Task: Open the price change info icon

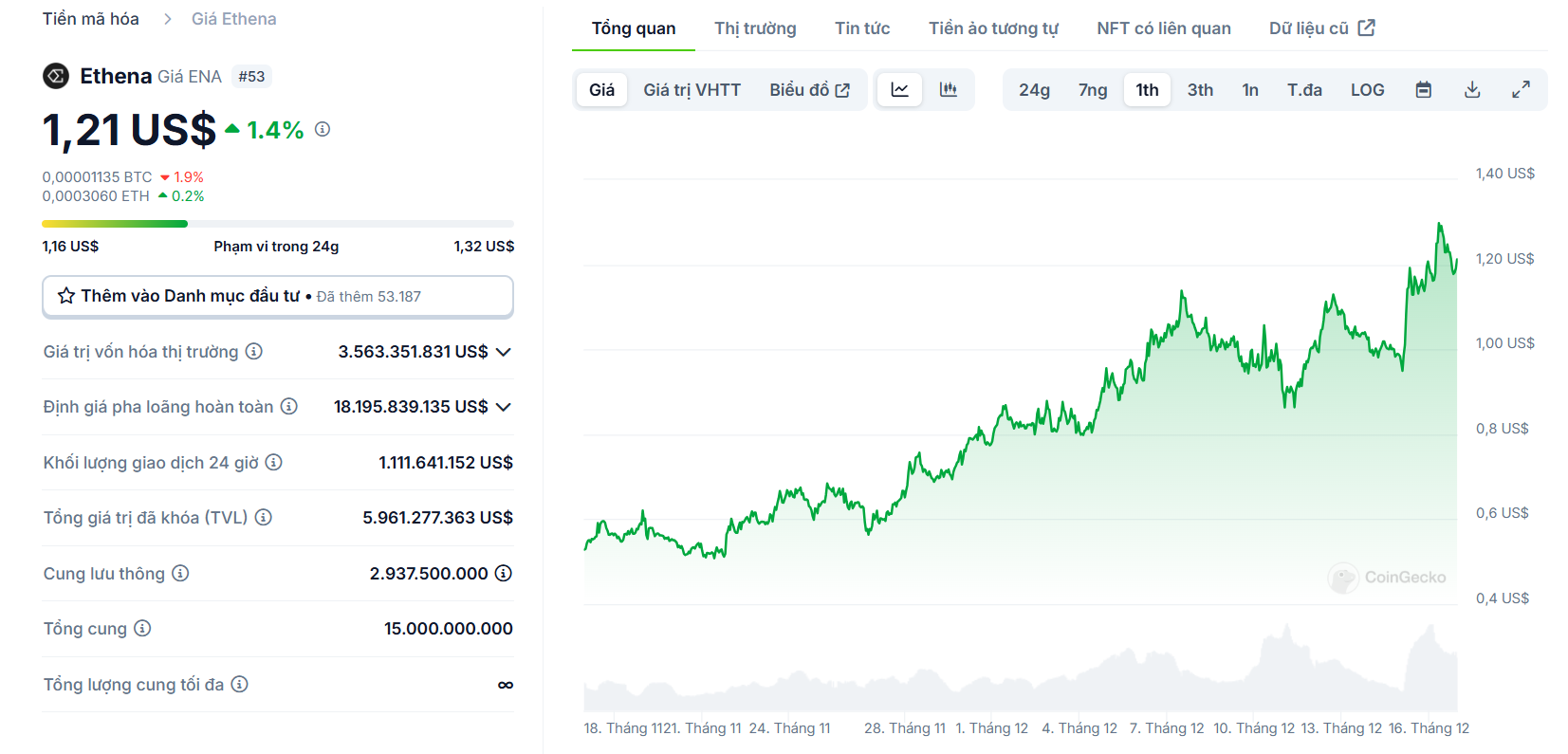Action: [323, 129]
